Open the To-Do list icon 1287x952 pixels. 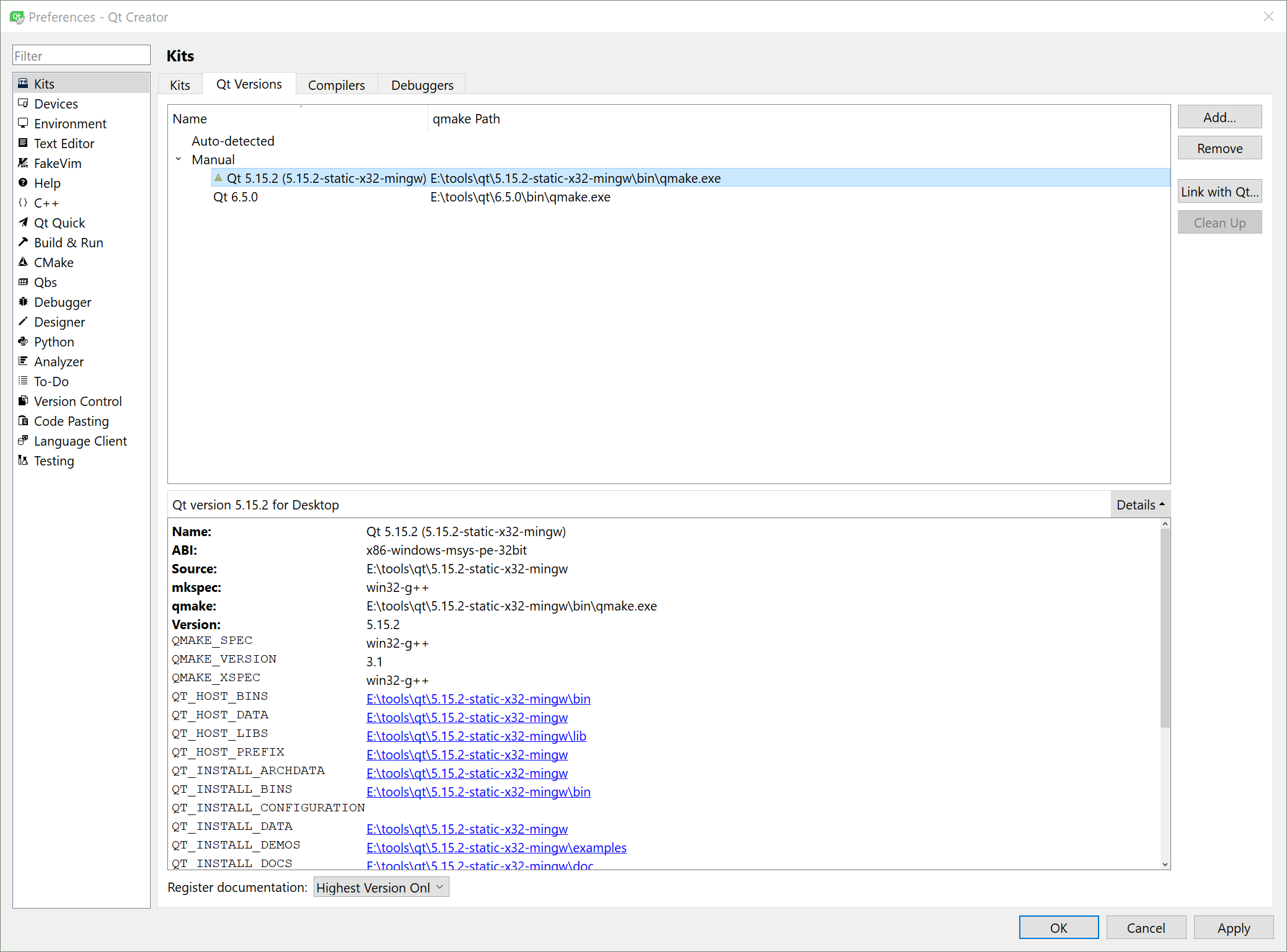coord(23,381)
